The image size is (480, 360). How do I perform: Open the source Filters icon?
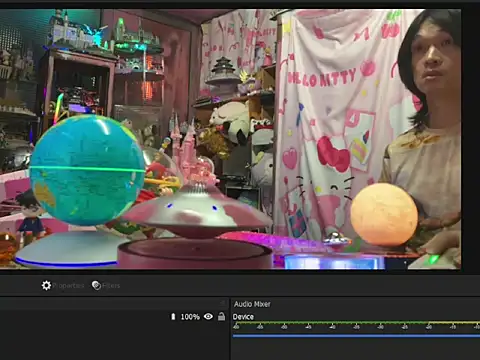96,285
